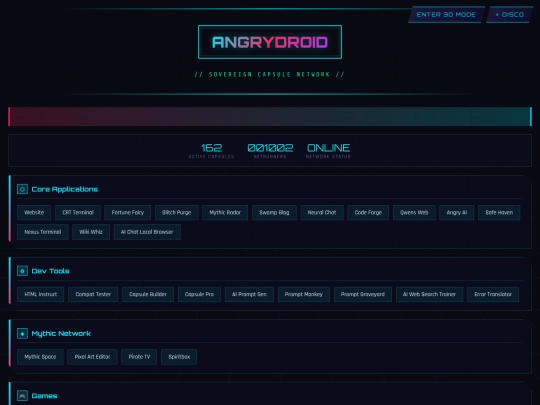
Task: Launch Mythic Radar
Action: 225,212
